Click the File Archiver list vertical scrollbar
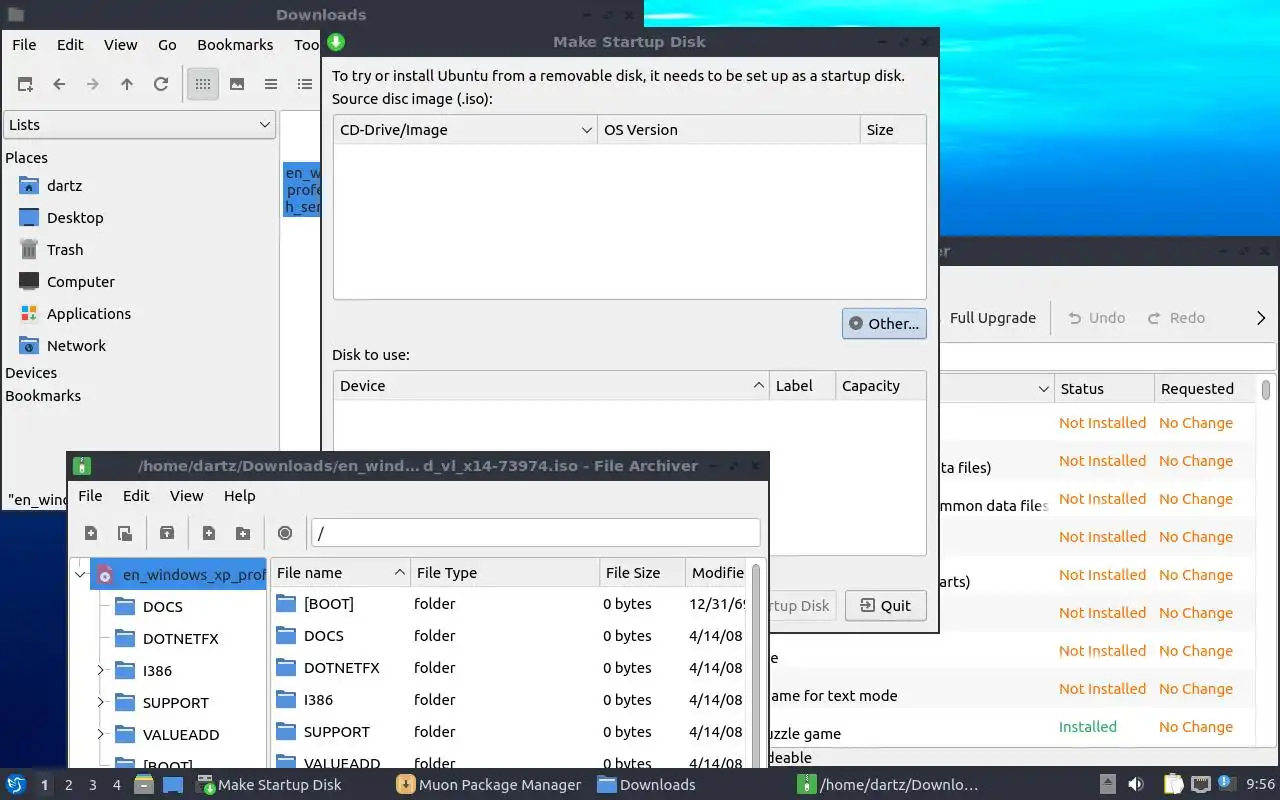1280x800 pixels. click(x=756, y=664)
